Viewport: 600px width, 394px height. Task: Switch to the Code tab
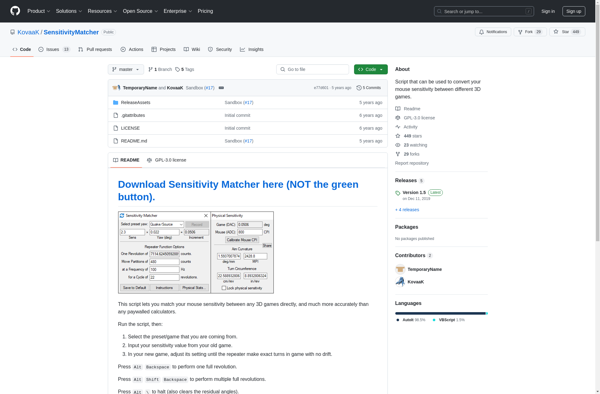click(22, 49)
